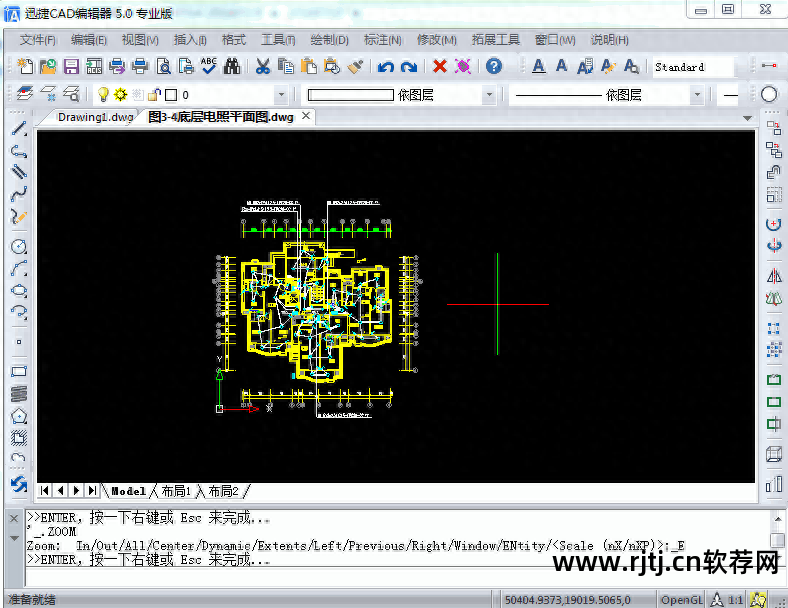
Task: Toggle the layer freeze sun icon
Action: 121,94
